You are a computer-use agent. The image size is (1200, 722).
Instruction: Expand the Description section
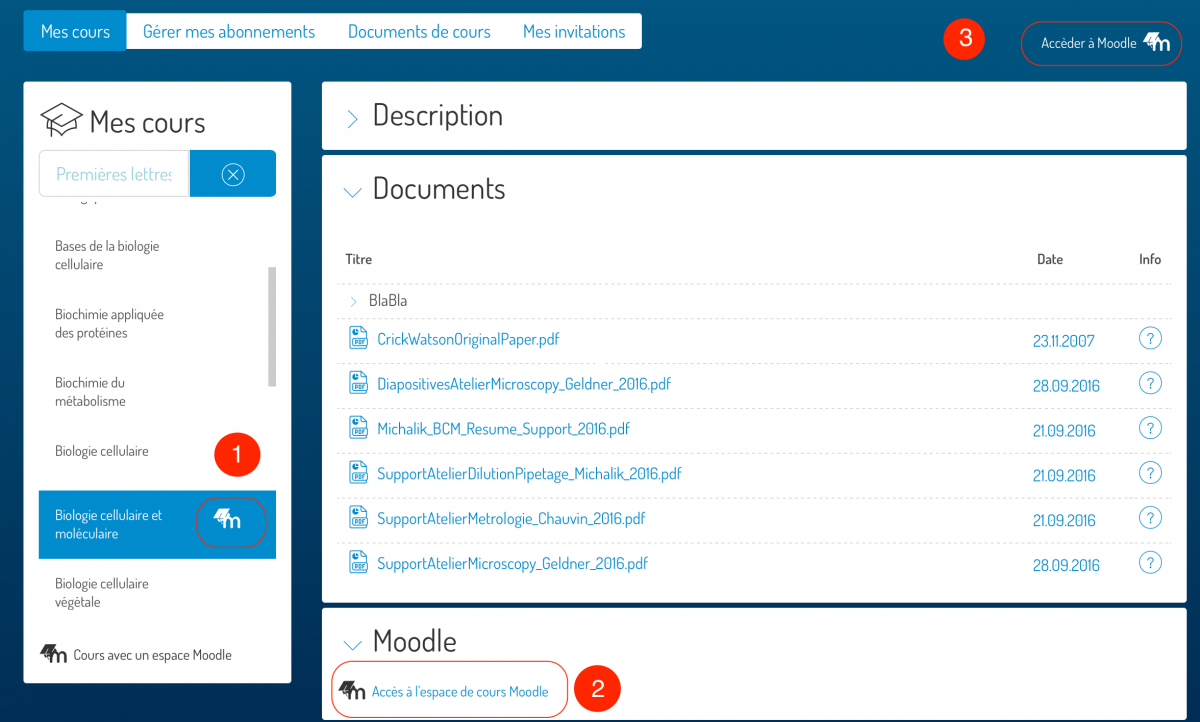(x=352, y=119)
